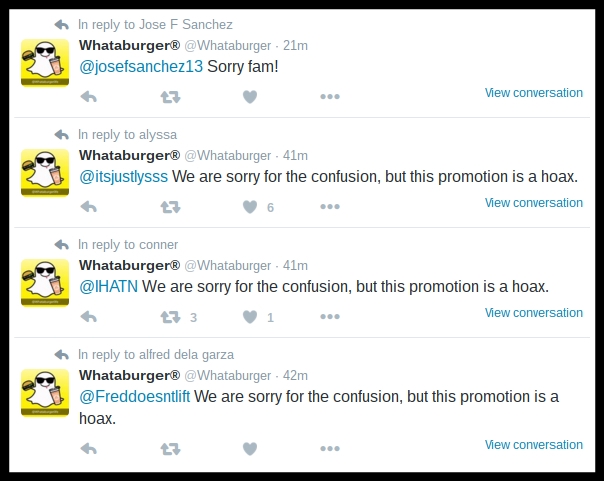The height and width of the screenshot is (481, 604).
Task: View conversation for the @Freddoesntlift reply
Action: [533, 445]
